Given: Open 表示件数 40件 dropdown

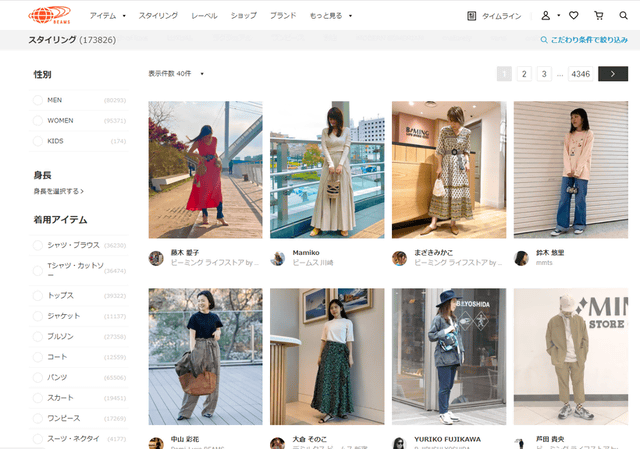Looking at the screenshot, I should (176, 73).
